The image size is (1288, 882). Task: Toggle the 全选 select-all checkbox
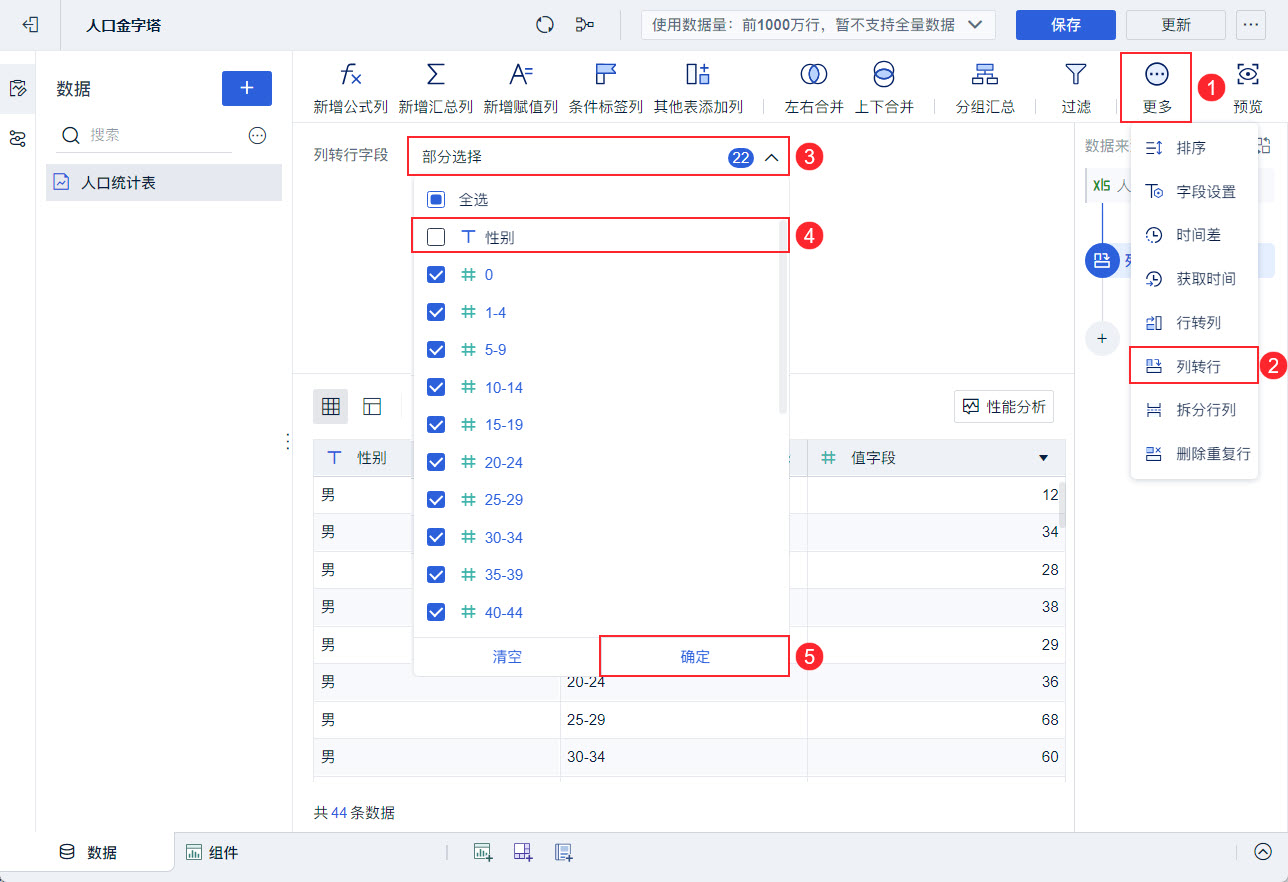click(x=436, y=200)
